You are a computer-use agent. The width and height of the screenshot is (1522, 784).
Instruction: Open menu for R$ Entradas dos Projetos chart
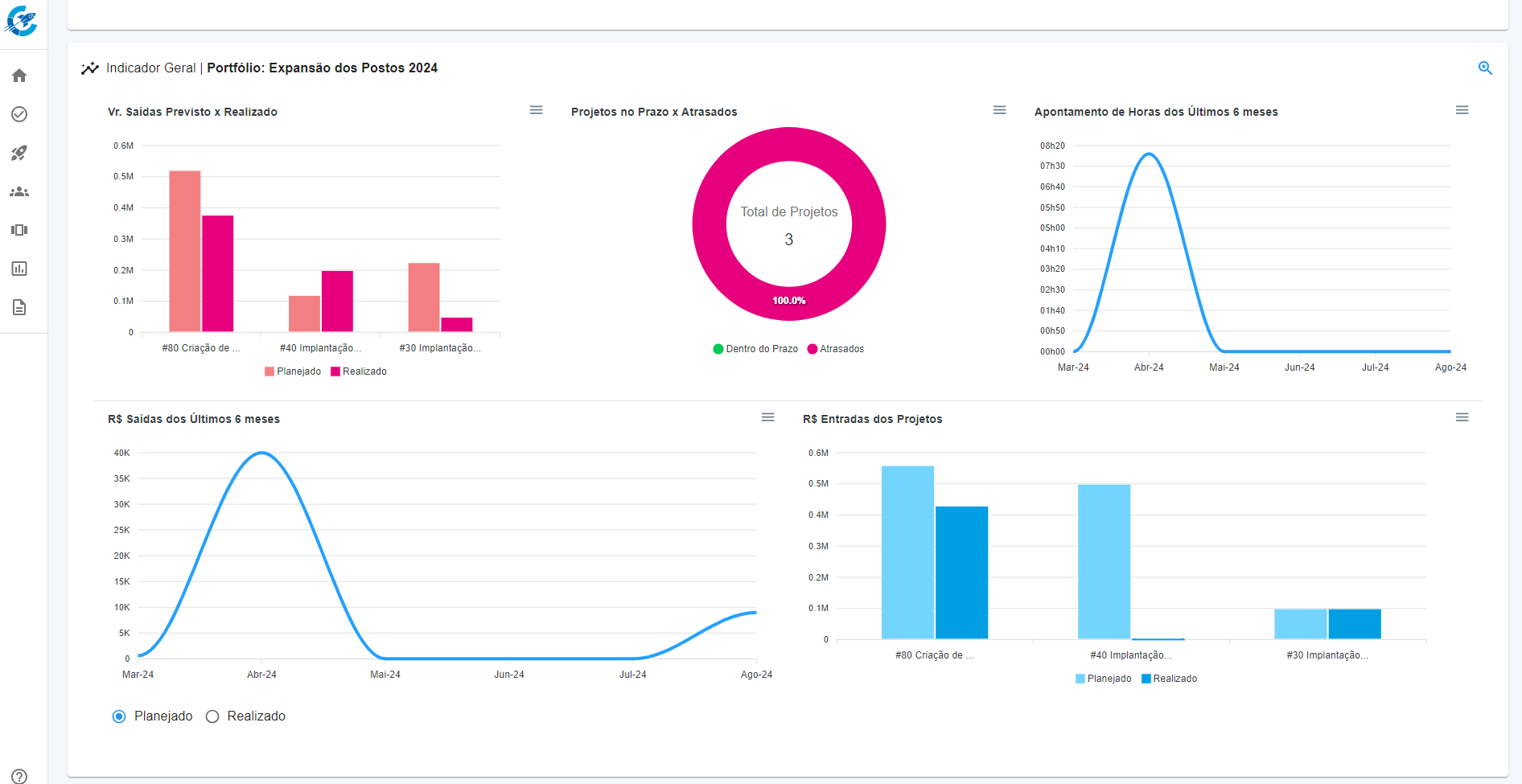[1462, 417]
